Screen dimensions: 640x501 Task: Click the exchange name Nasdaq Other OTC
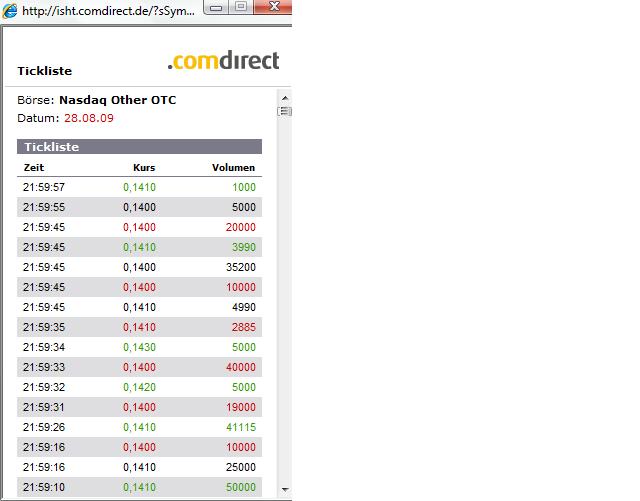tap(118, 100)
